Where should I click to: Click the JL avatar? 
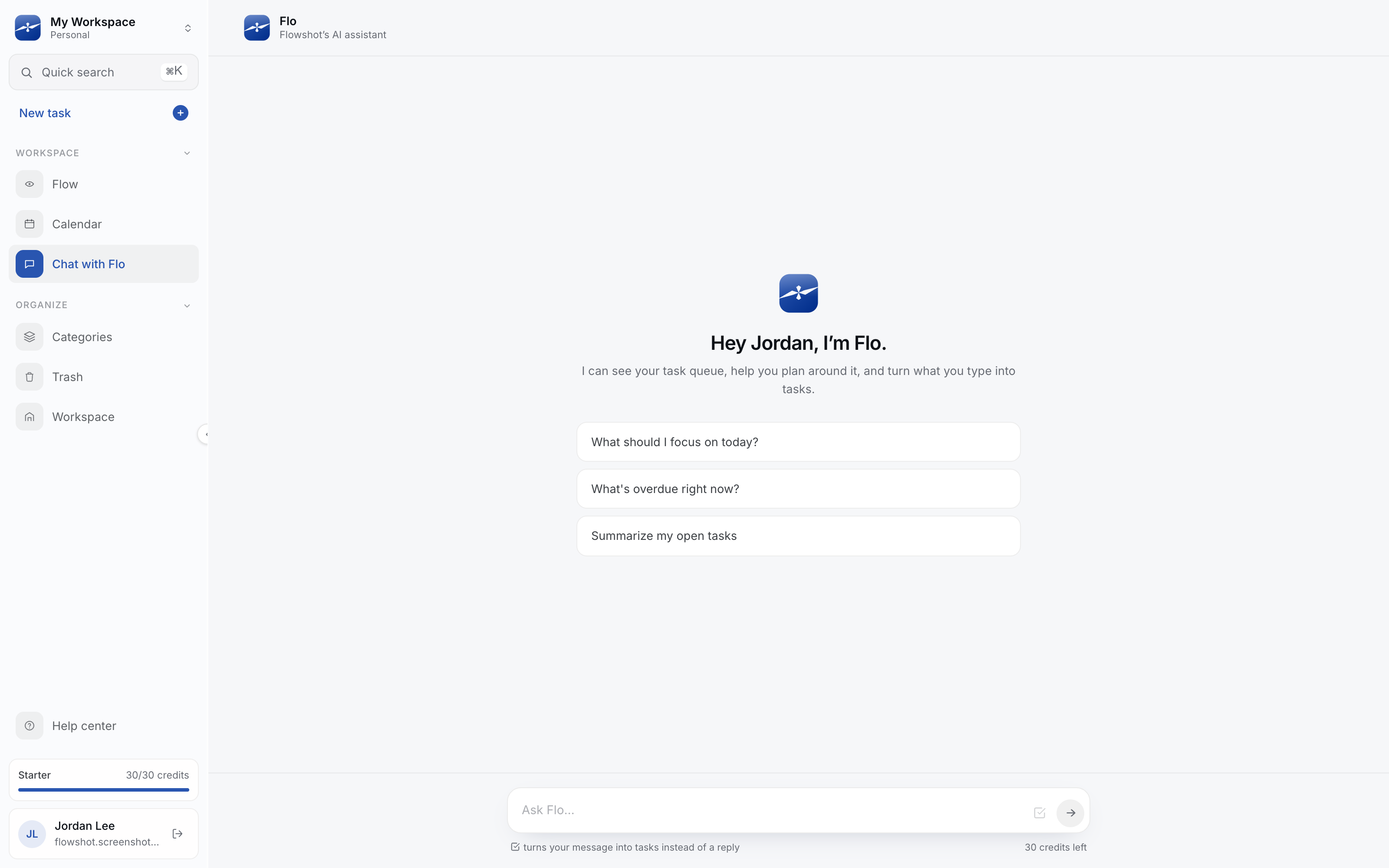(32, 834)
